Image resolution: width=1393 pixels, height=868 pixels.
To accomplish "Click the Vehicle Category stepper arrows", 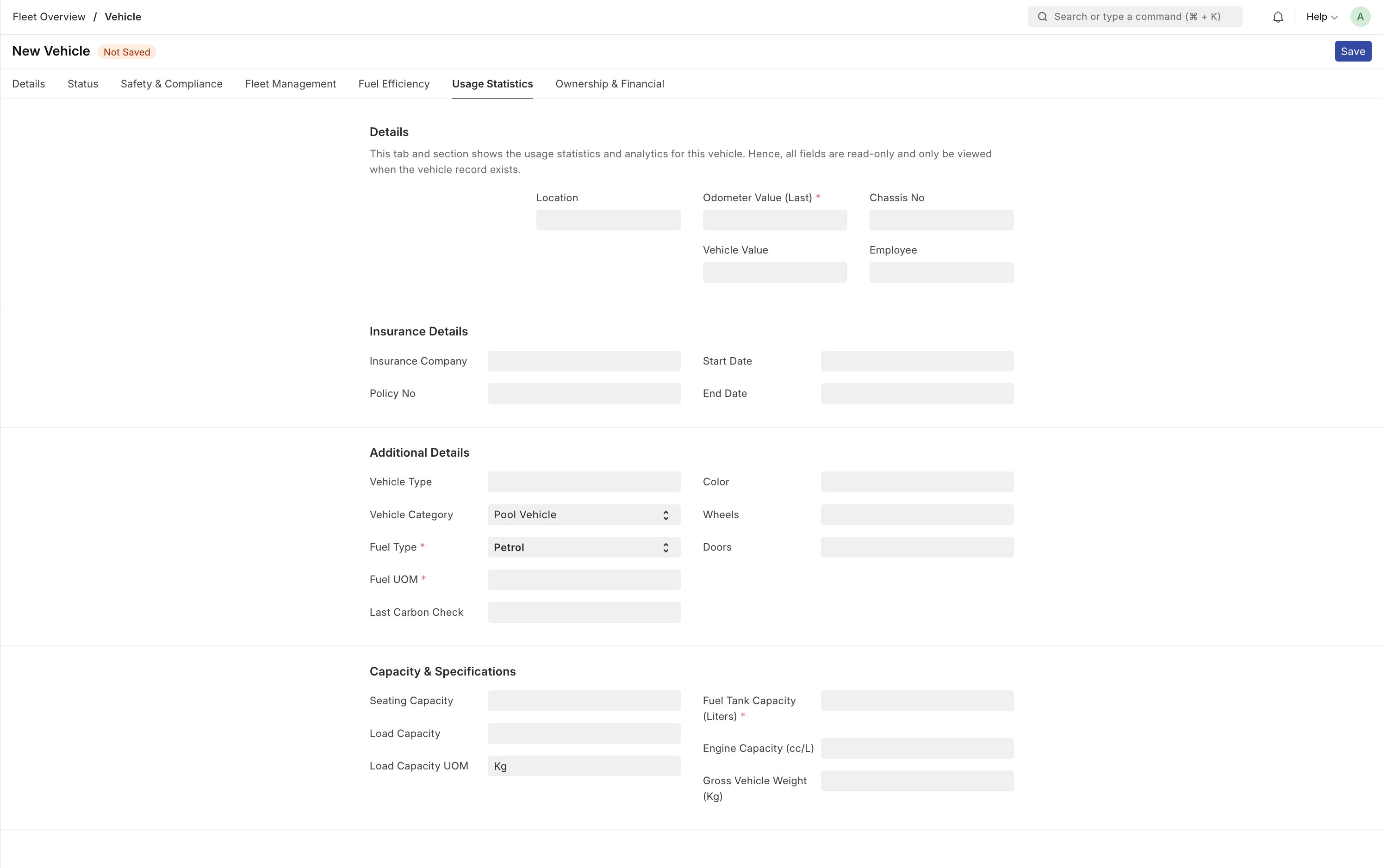I will coord(665,515).
